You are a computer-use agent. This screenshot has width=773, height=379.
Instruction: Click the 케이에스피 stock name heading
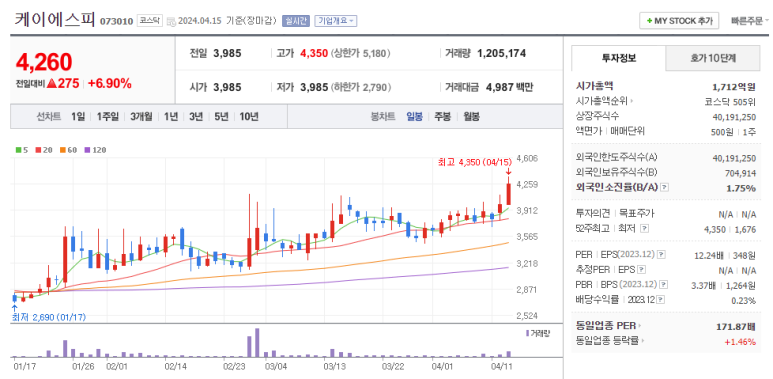click(x=55, y=20)
